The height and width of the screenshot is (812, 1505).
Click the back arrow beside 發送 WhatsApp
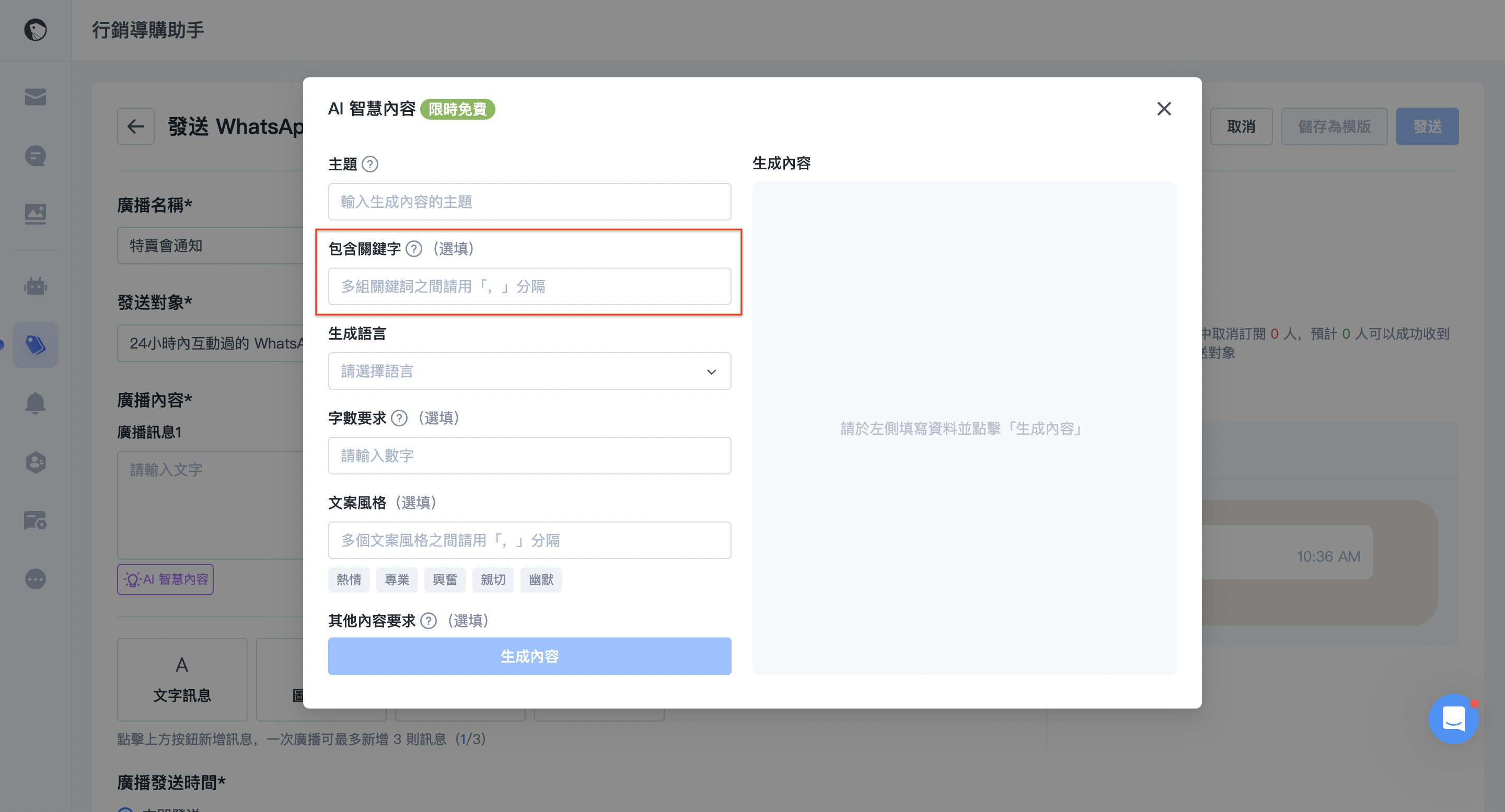(135, 126)
